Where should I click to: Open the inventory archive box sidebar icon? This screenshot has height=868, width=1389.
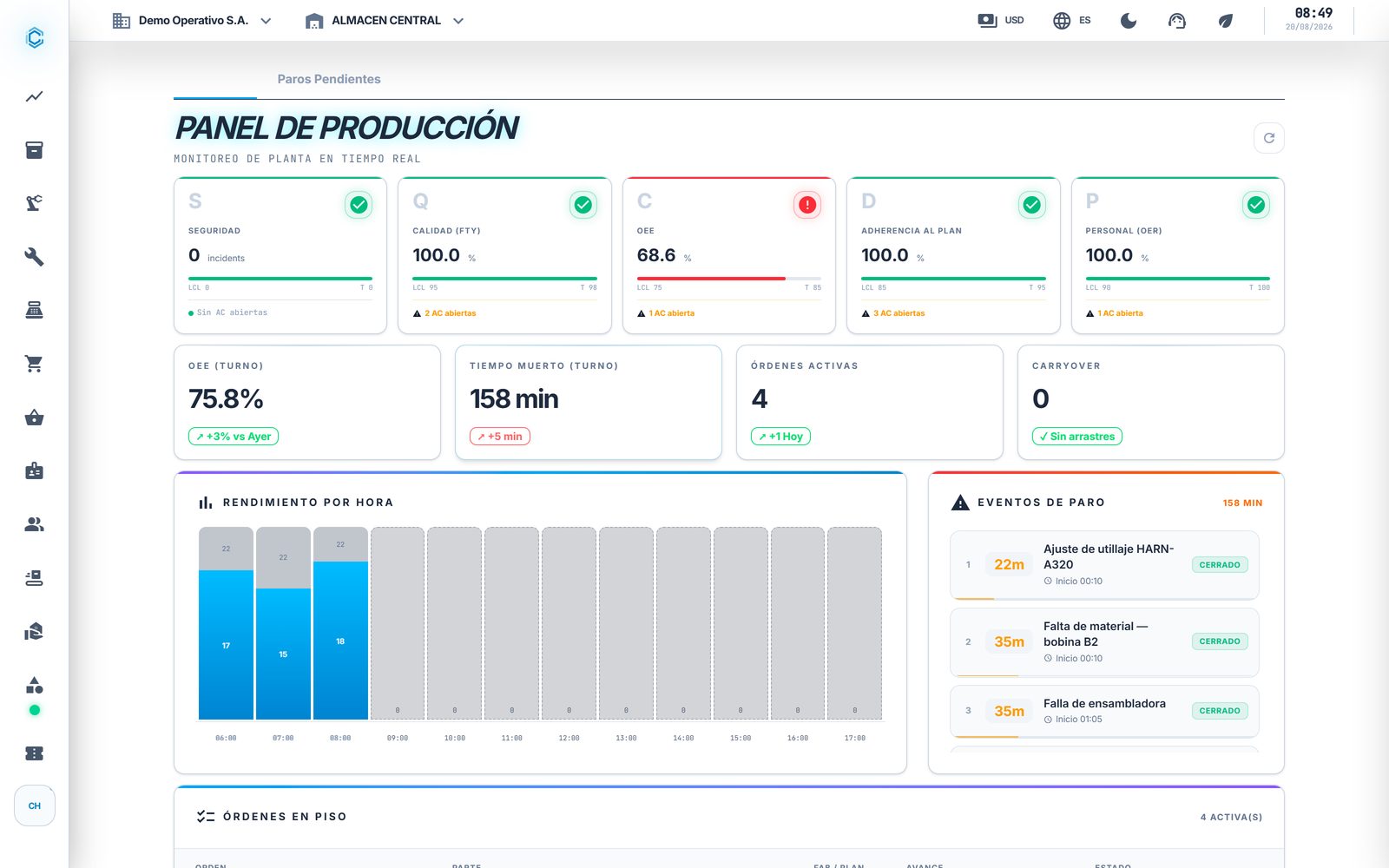[x=34, y=150]
